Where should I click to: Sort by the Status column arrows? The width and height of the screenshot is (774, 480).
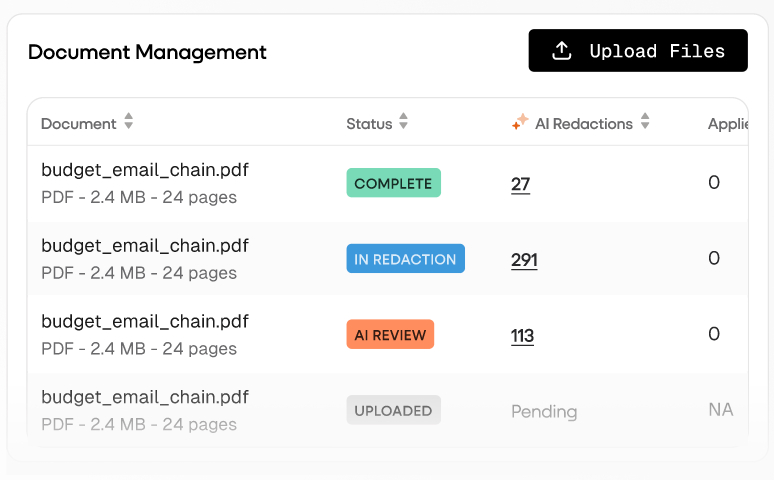click(403, 121)
